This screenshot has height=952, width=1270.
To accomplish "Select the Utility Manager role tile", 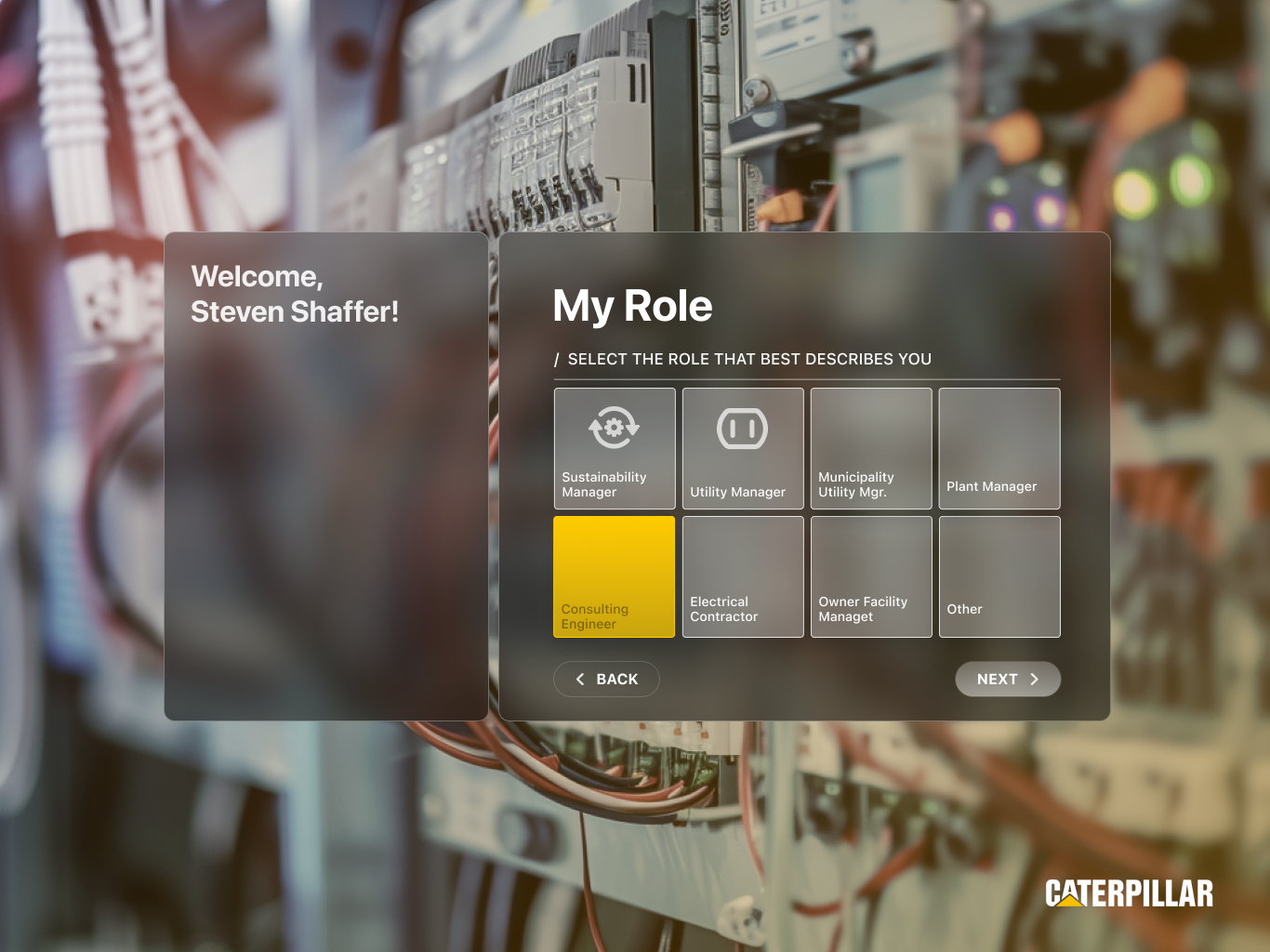I will (x=743, y=448).
